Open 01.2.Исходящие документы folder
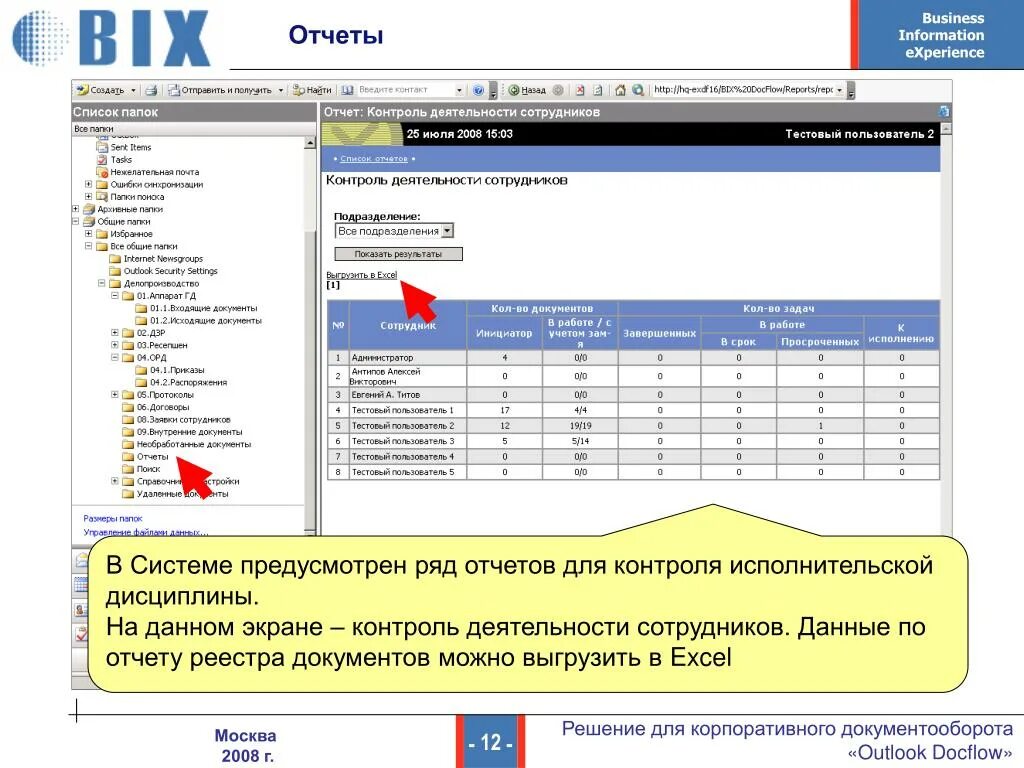Image resolution: width=1024 pixels, height=768 pixels. point(206,321)
